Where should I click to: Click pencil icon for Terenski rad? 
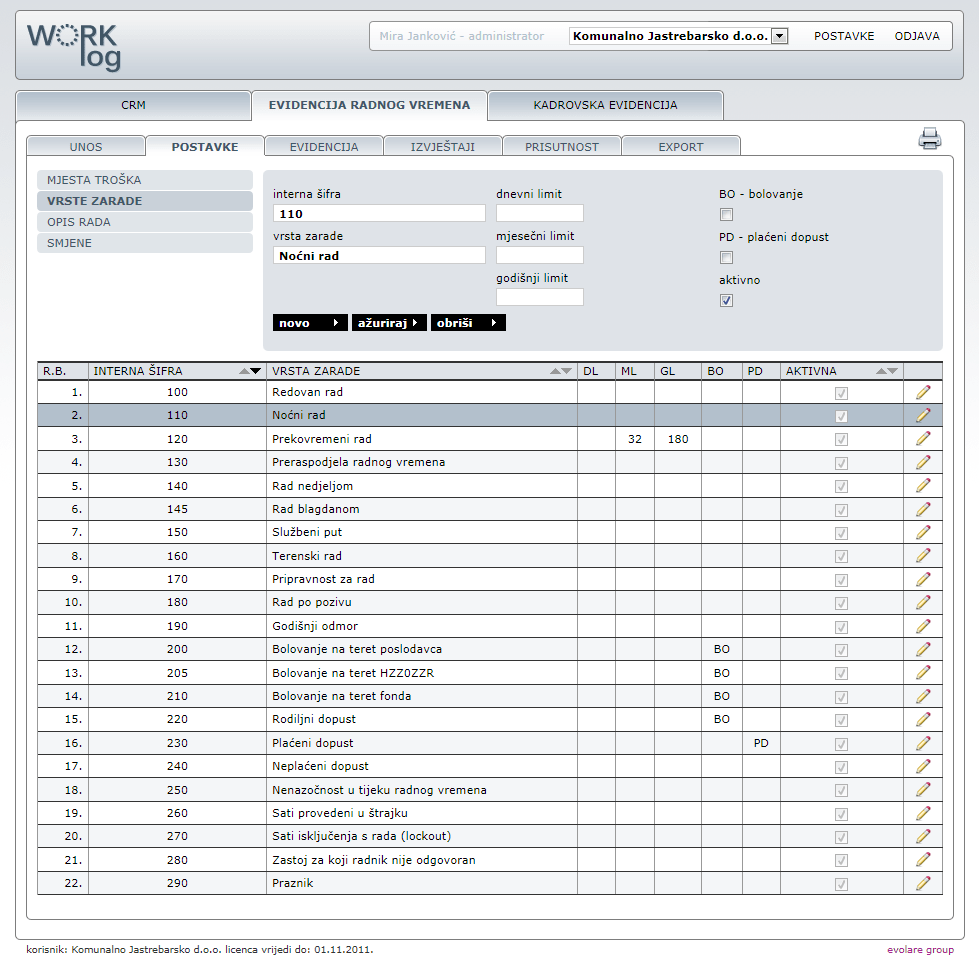pyautogui.click(x=923, y=556)
